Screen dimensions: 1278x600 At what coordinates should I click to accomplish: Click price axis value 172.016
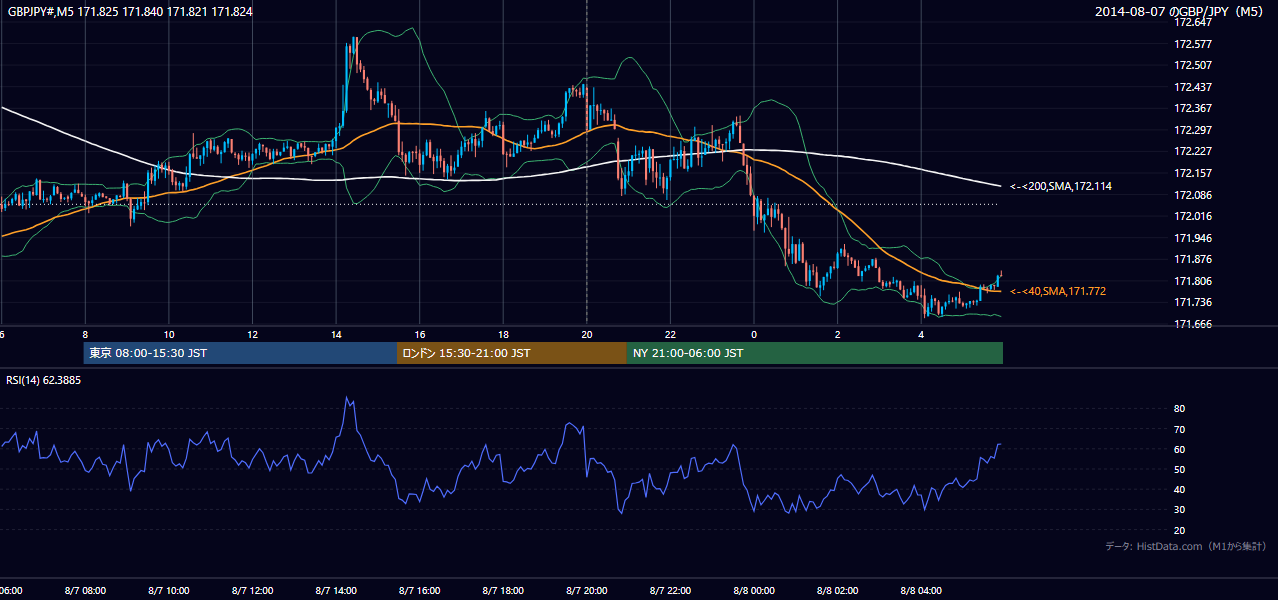(1192, 216)
